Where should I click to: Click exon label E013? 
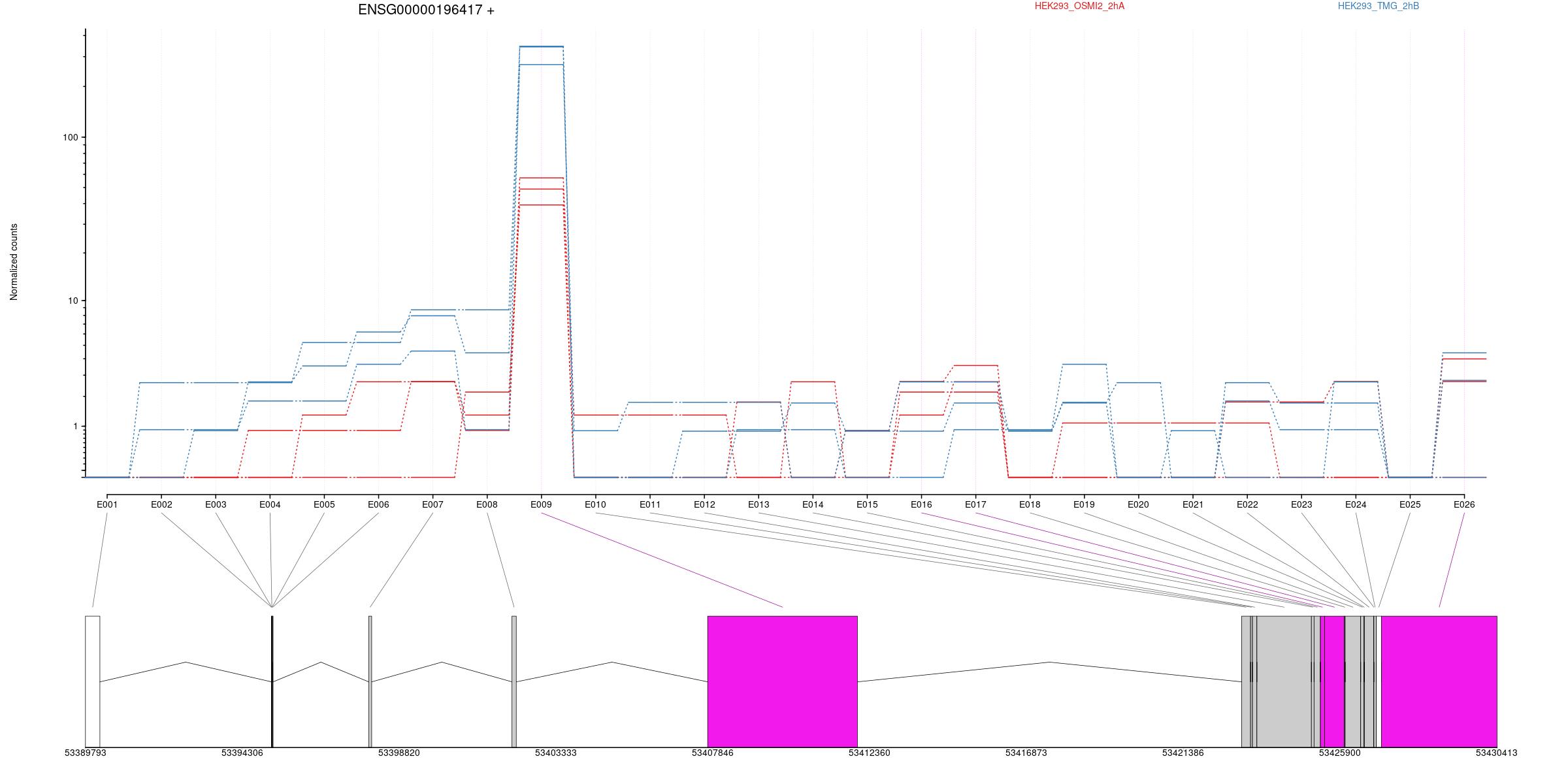[759, 504]
